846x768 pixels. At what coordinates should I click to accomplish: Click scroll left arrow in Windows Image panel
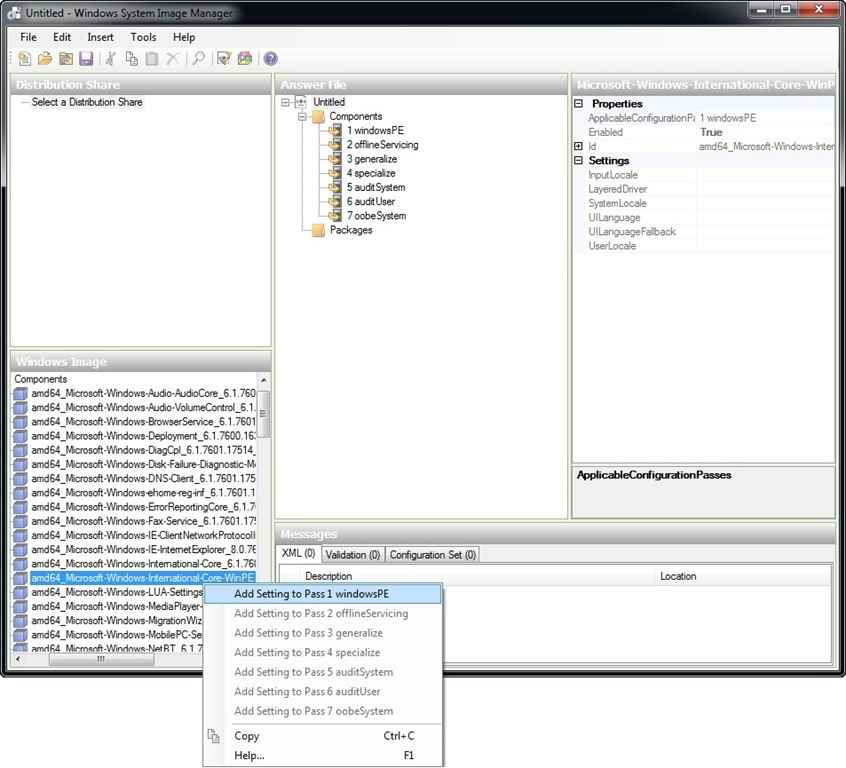click(18, 660)
